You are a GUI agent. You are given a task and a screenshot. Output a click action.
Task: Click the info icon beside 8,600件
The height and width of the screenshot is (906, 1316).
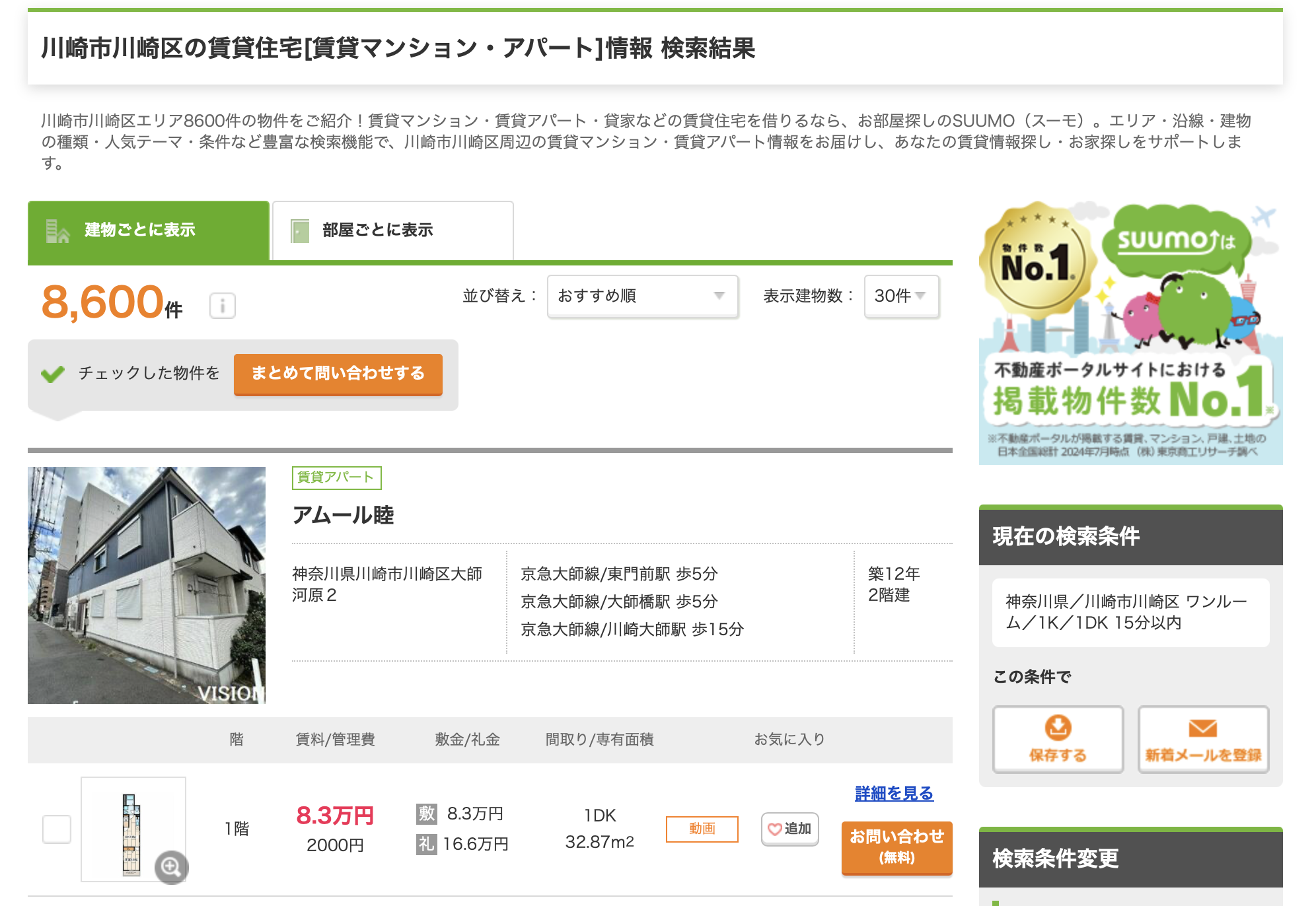click(x=222, y=306)
